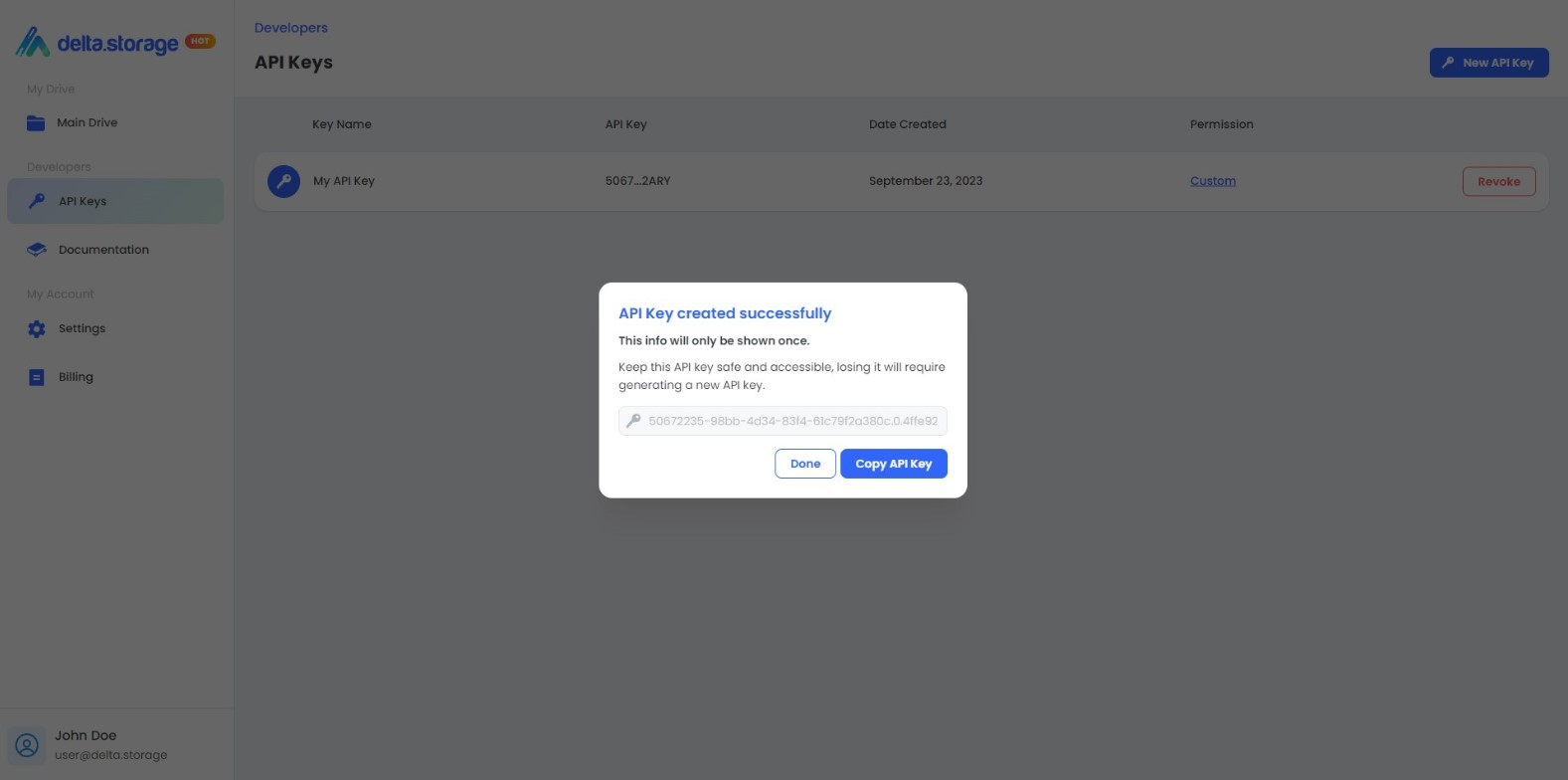Click the 'API Key created successfully' heading
The height and width of the screenshot is (780, 1568).
click(725, 313)
